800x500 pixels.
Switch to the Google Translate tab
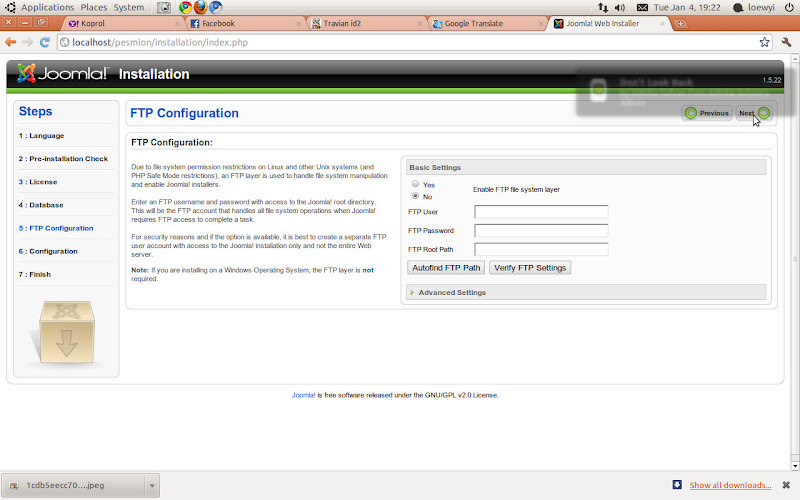tap(487, 23)
